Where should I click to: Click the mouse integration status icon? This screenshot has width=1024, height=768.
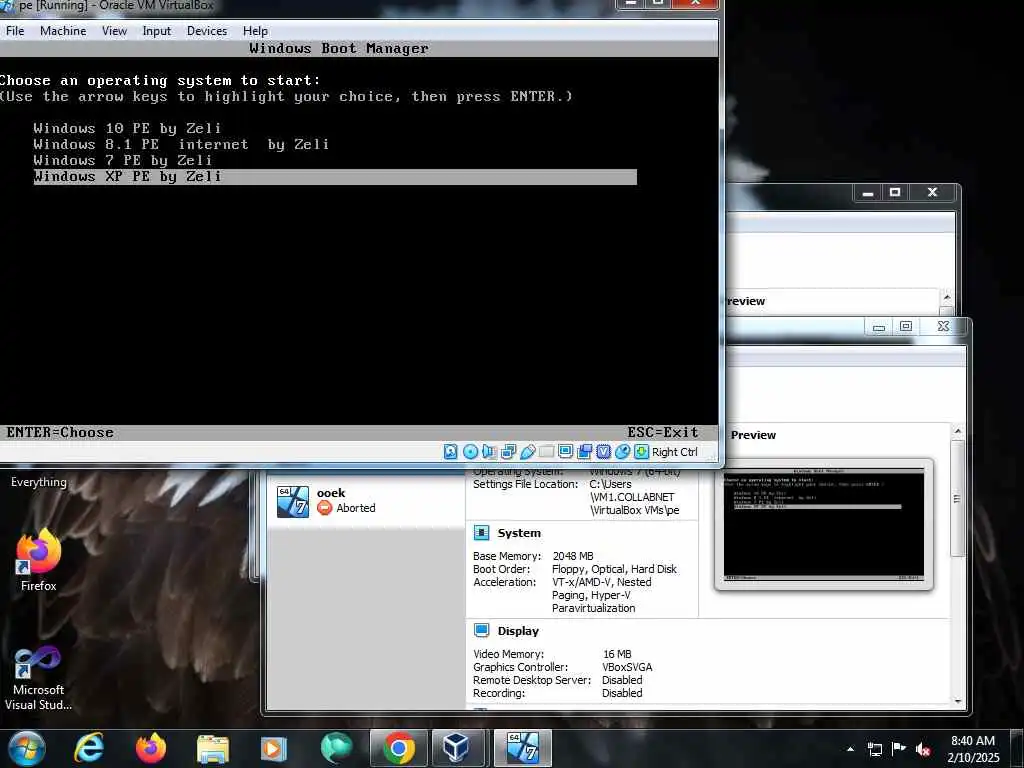622,452
